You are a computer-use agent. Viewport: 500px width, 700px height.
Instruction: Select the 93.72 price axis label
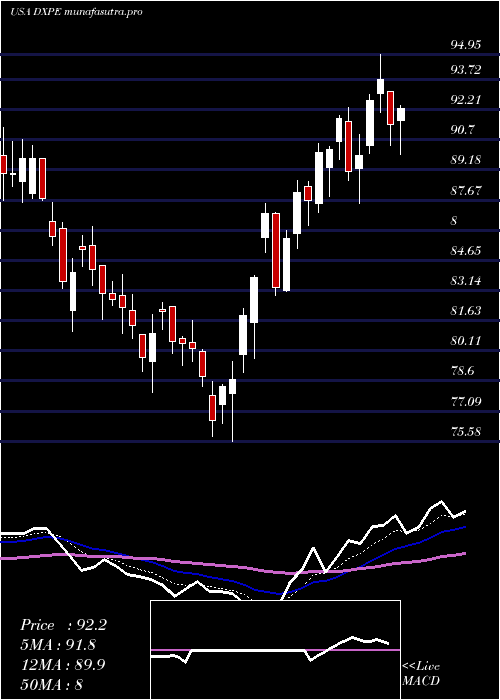pos(466,70)
